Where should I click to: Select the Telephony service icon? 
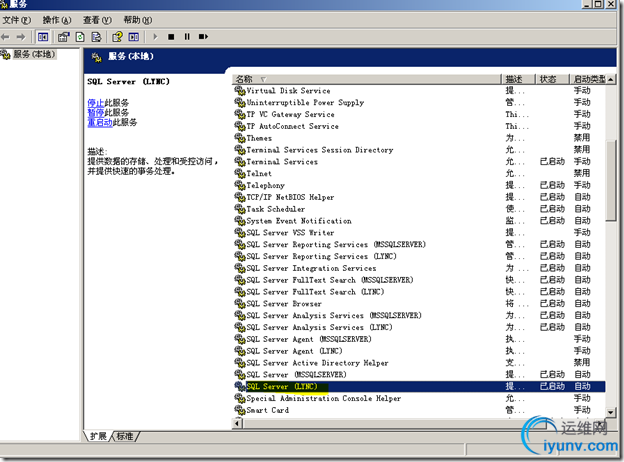click(240, 185)
